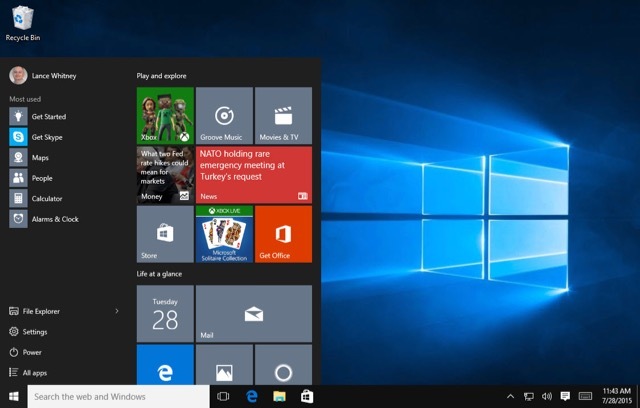Open All apps list

(34, 373)
